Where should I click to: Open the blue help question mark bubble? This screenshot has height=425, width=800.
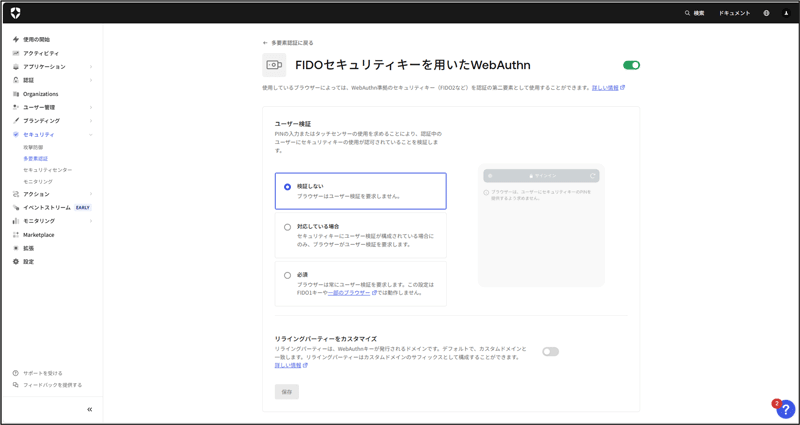pos(786,409)
